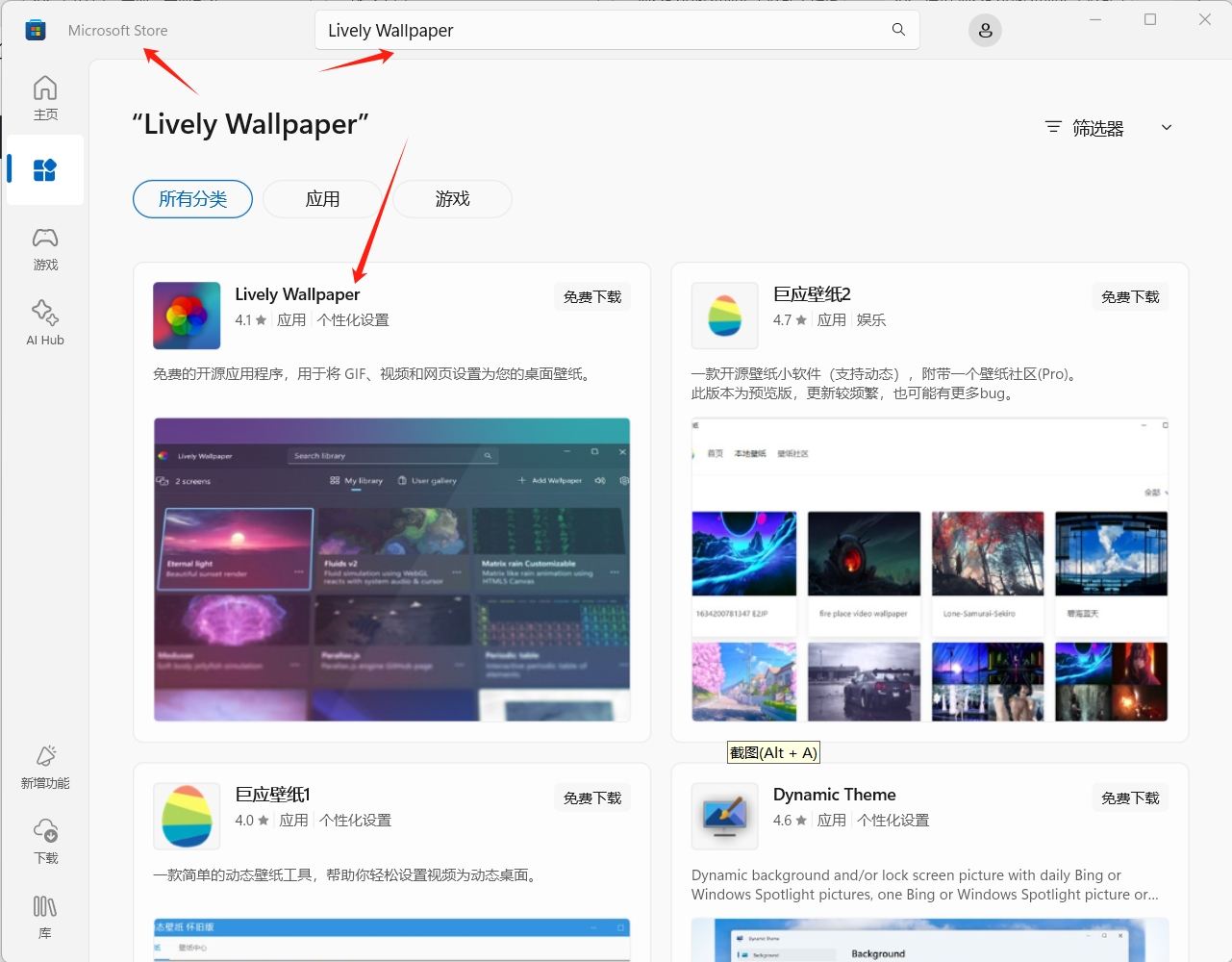This screenshot has width=1232, height=962.
Task: Click the 4.7 star rating of 巨应壁纸2
Action: [x=791, y=320]
